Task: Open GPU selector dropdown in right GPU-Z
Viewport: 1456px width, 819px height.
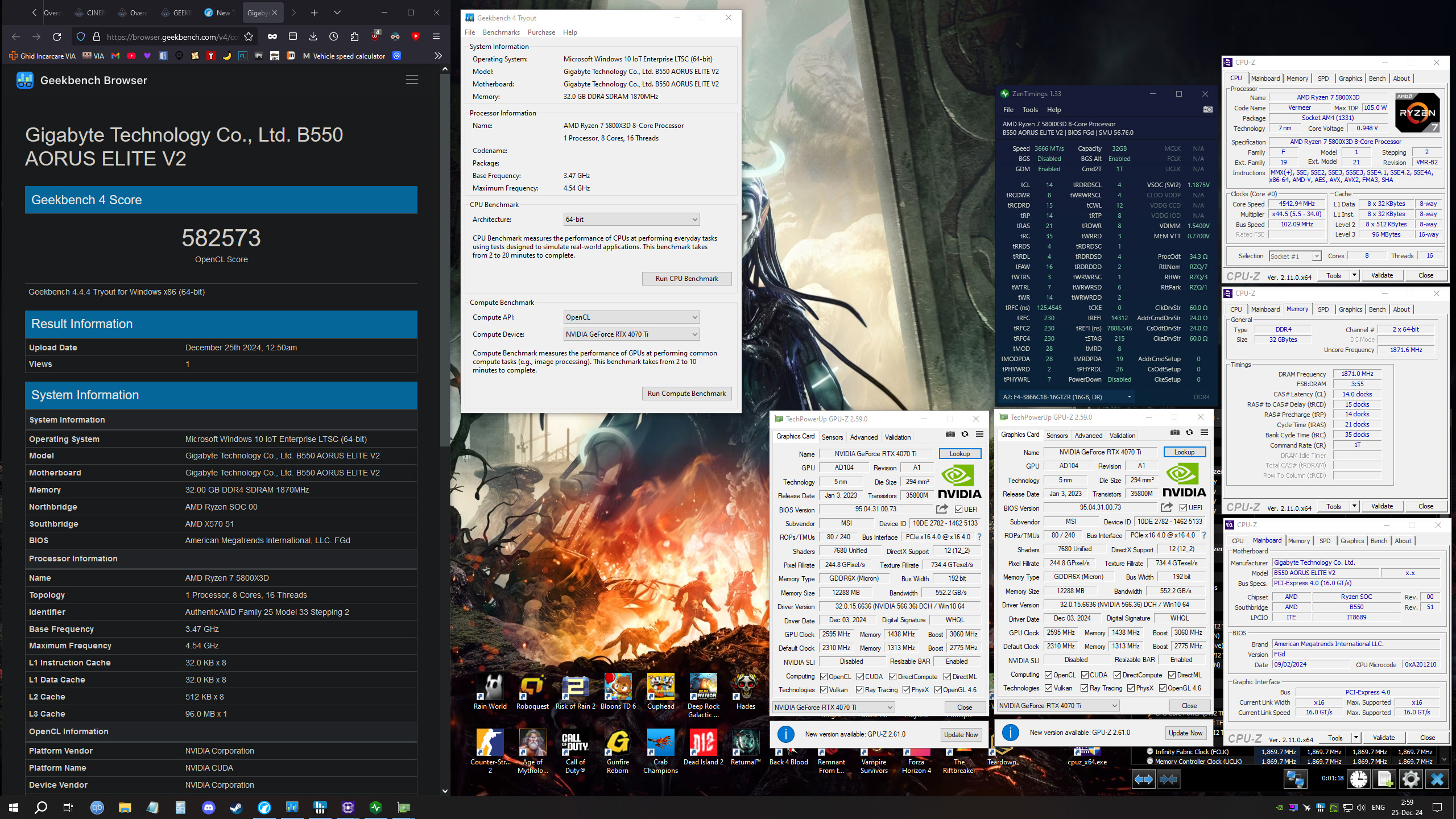Action: pos(1058,705)
